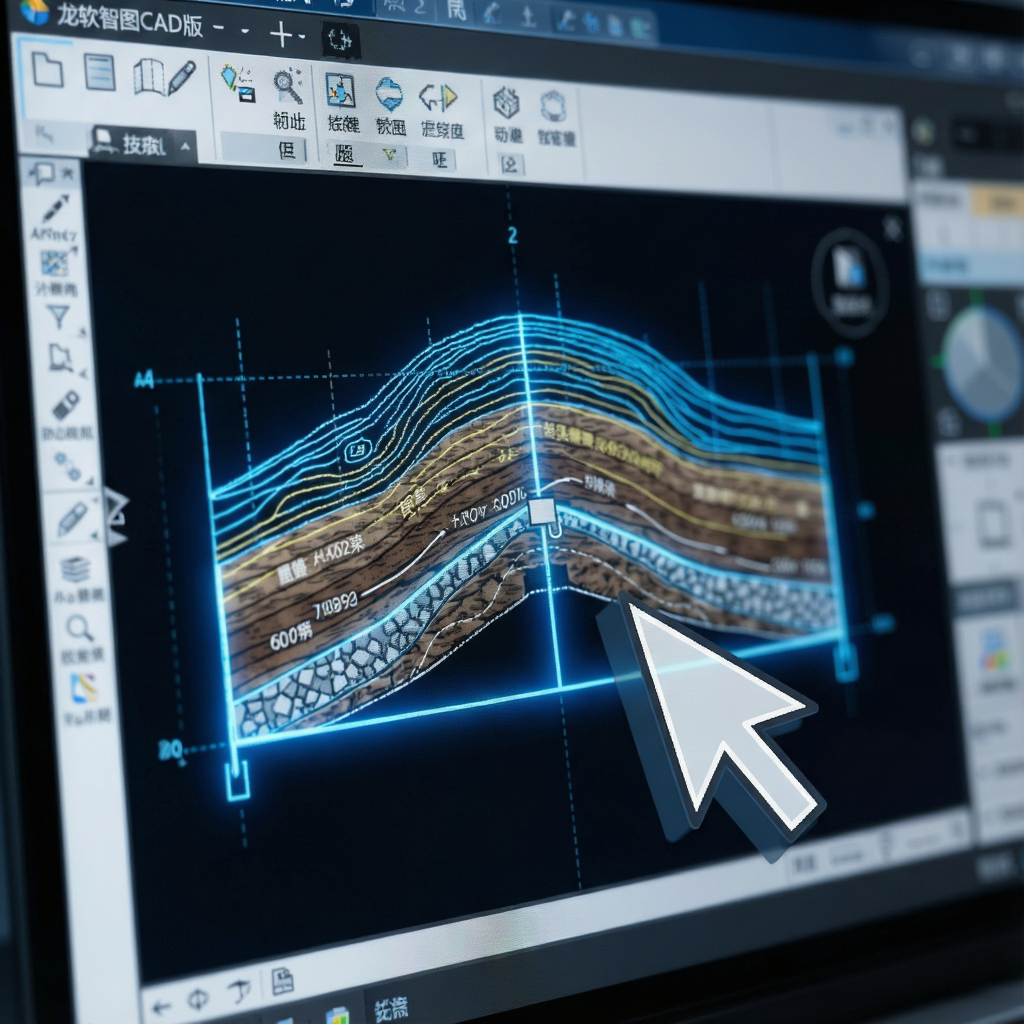Viewport: 1024px width, 1024px height.
Task: Click the white grip square at the section center
Action: coord(542,512)
